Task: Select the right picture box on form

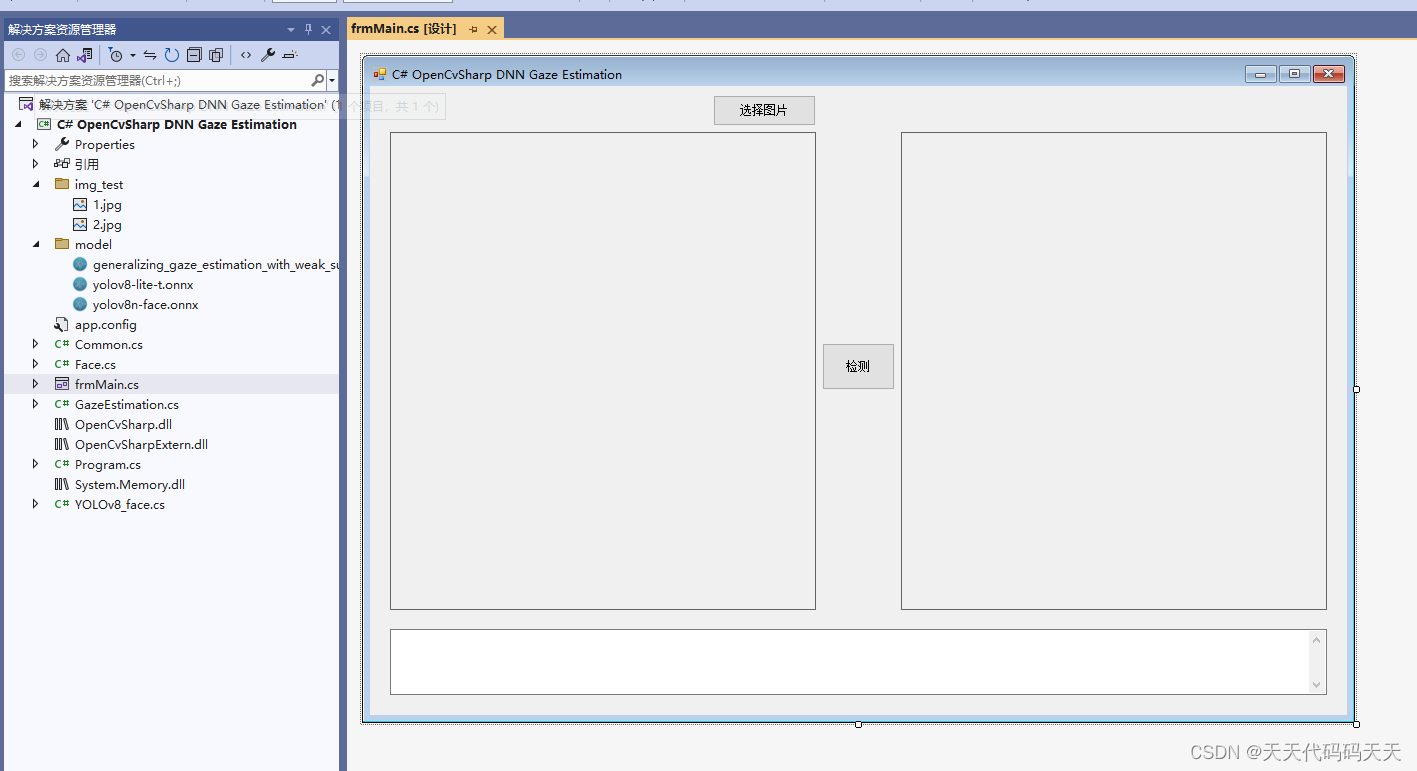Action: (1114, 371)
